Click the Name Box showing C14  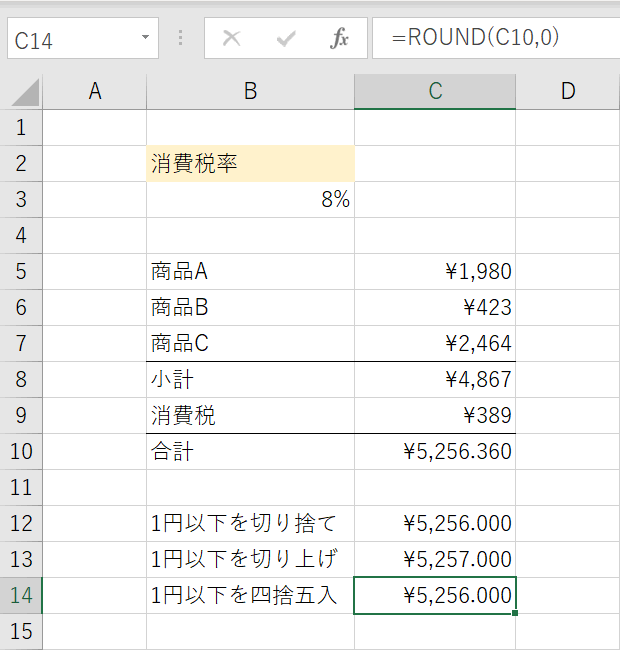click(x=83, y=38)
